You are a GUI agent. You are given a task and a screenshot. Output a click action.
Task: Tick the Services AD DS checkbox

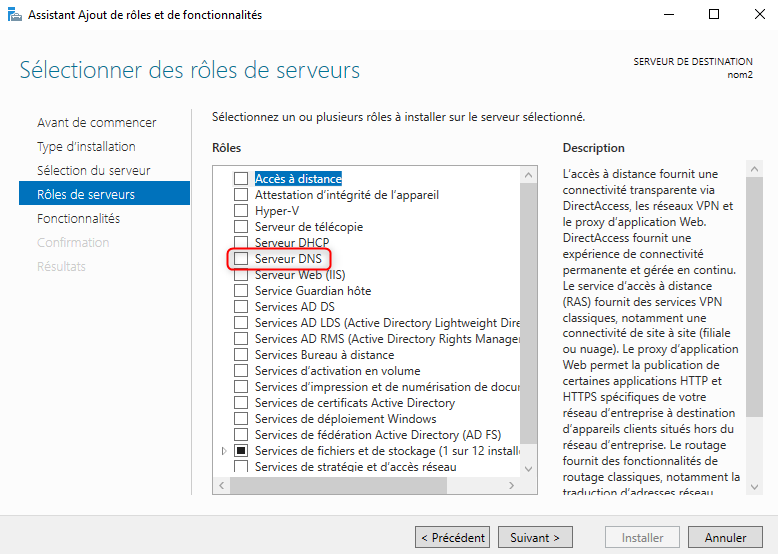click(x=241, y=307)
